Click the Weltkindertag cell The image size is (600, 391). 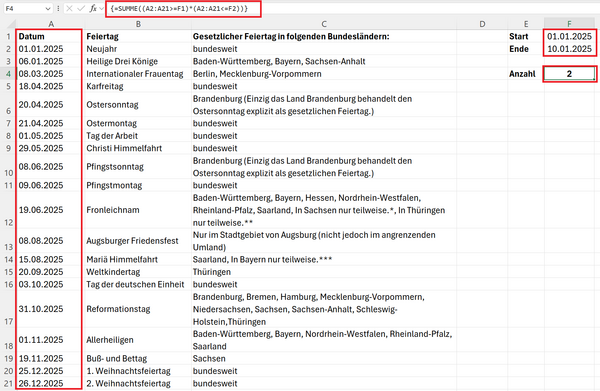point(138,272)
